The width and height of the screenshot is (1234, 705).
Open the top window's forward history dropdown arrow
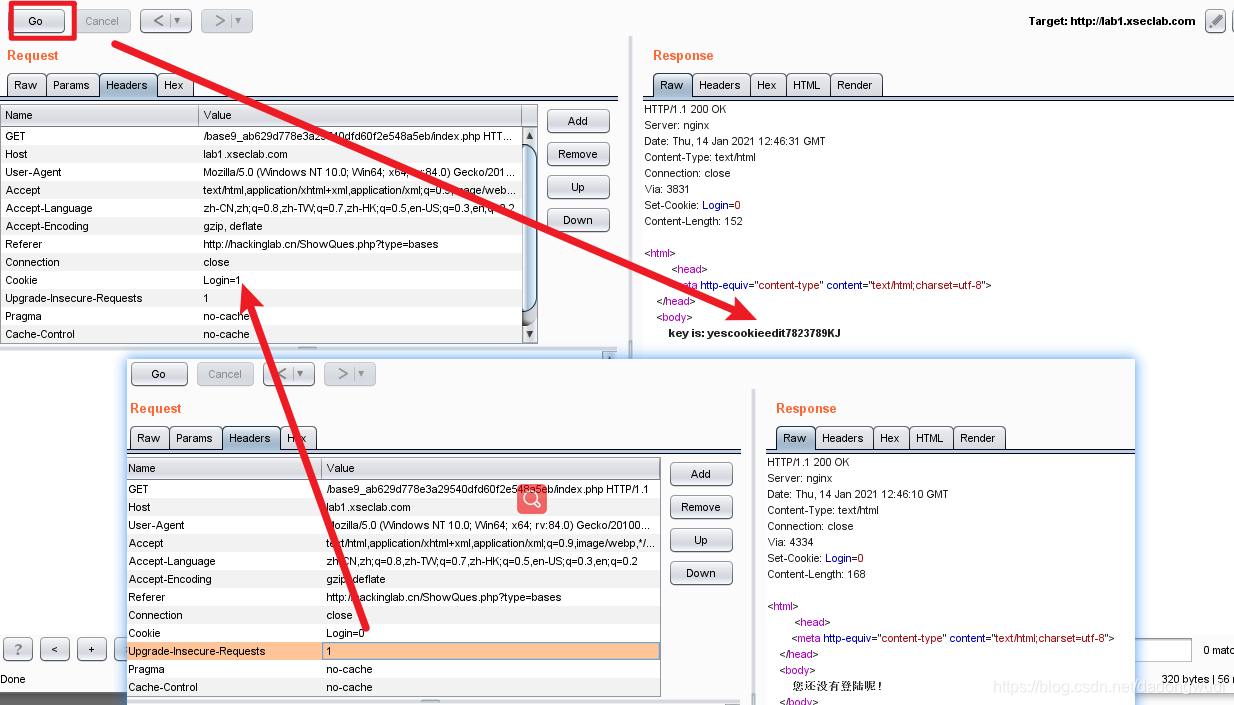coord(240,21)
